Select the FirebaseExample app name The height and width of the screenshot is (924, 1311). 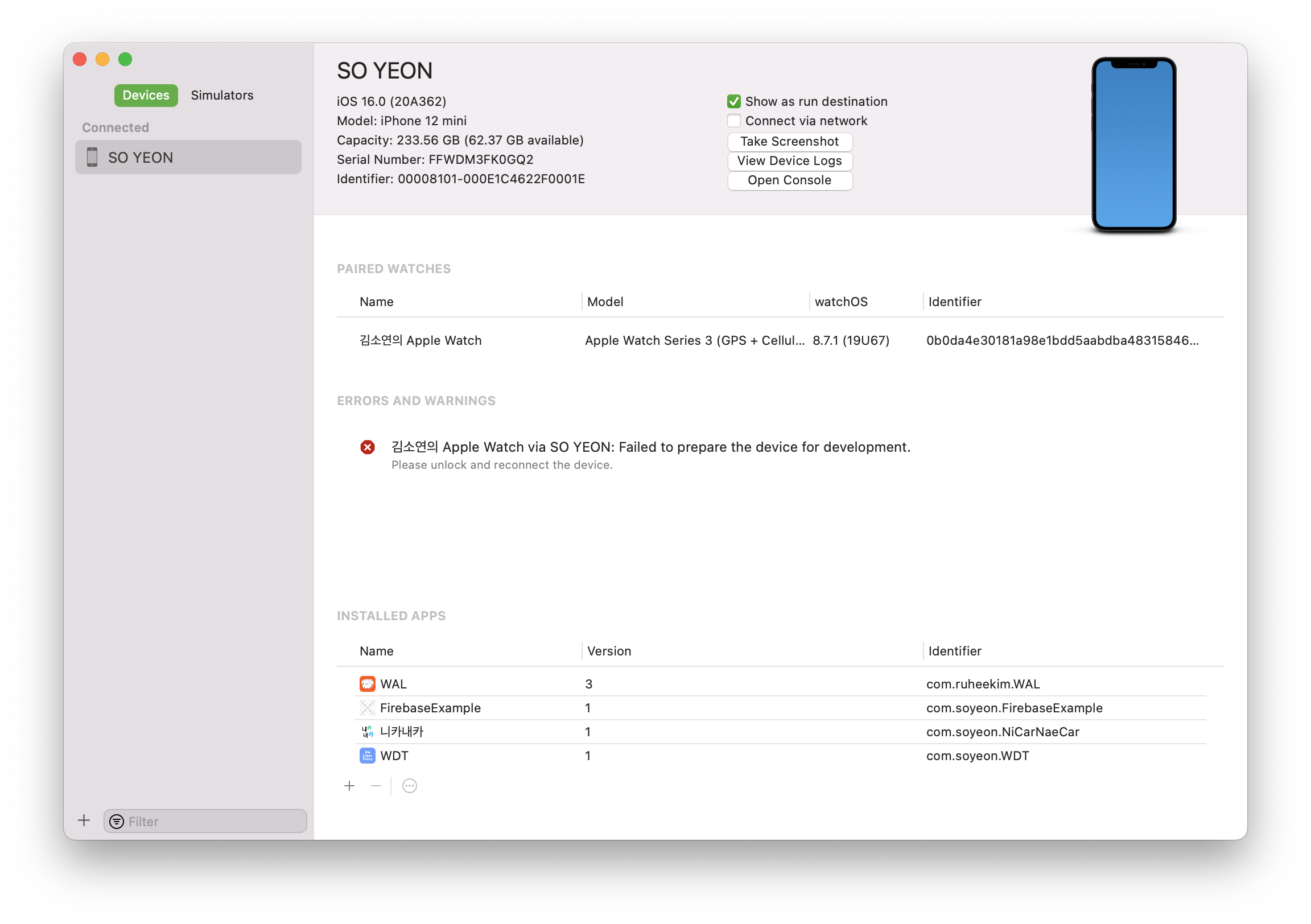430,708
